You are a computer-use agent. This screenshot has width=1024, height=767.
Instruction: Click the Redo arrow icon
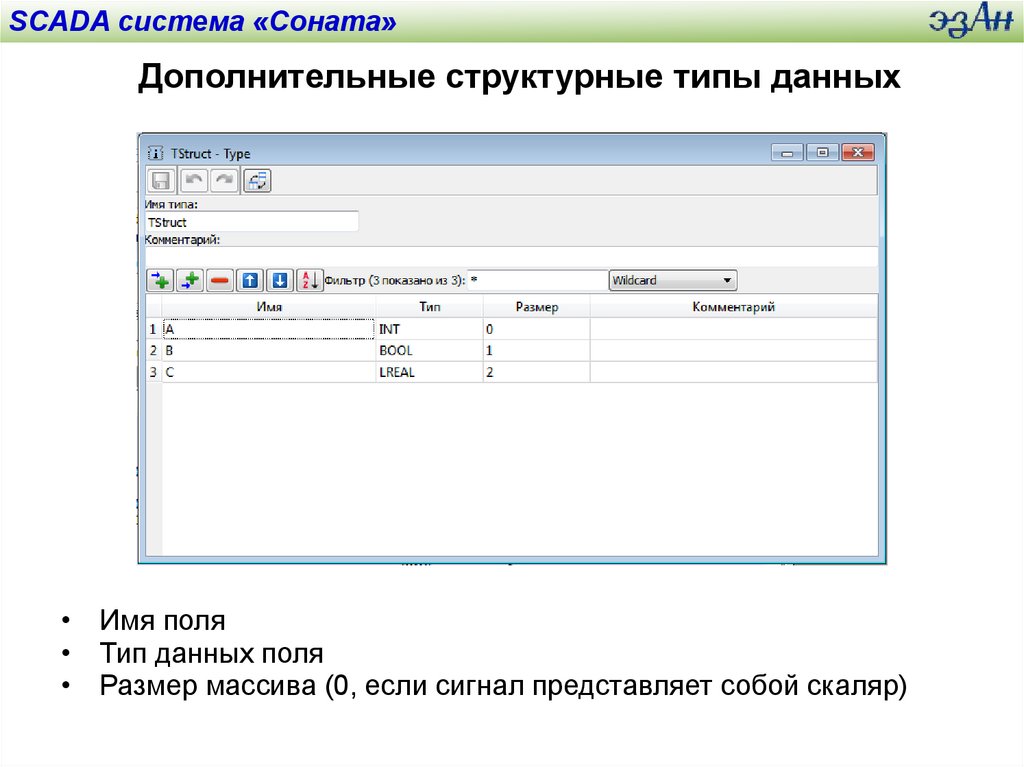tap(225, 180)
